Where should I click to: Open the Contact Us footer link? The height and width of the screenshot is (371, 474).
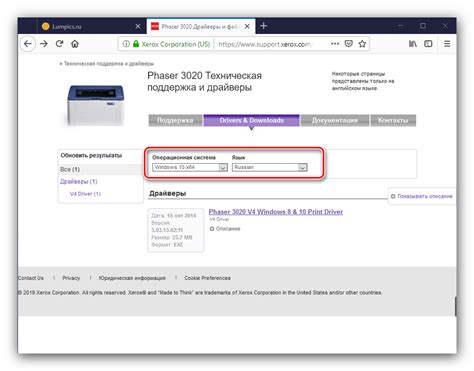(31, 278)
